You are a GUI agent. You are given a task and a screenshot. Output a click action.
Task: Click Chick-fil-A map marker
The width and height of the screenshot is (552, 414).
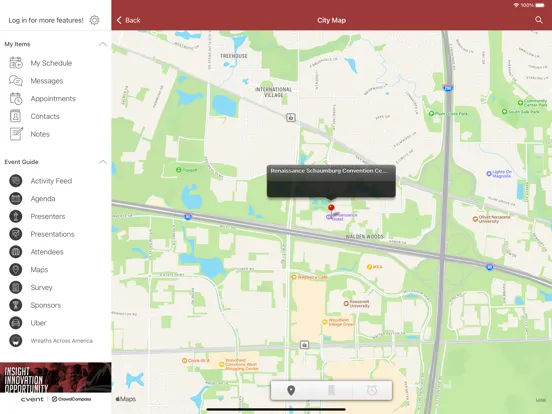(184, 360)
